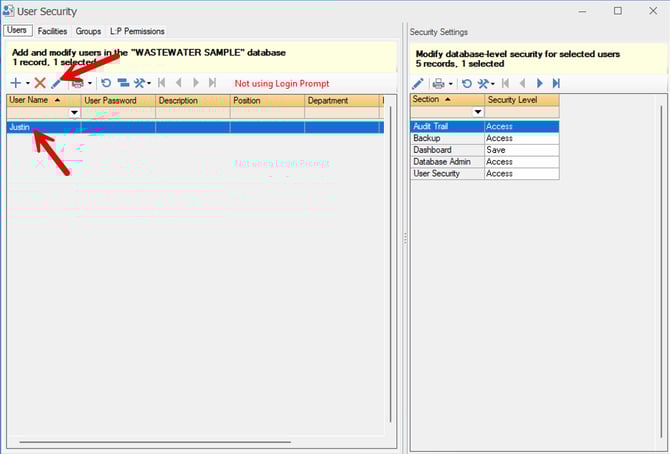
Task: Click the red delete user icon
Action: click(40, 83)
